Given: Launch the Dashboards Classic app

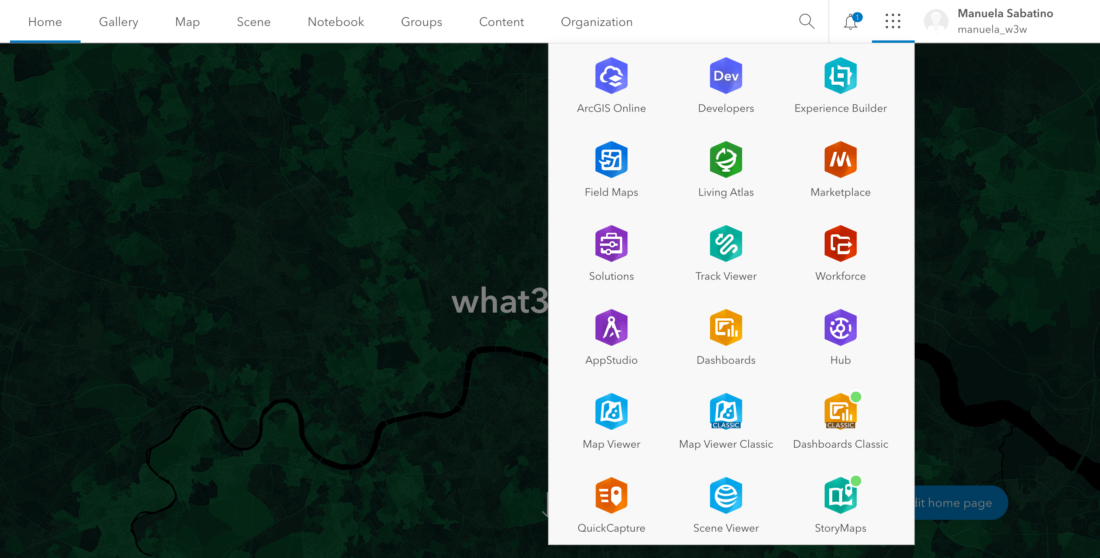Looking at the screenshot, I should click(x=840, y=422).
